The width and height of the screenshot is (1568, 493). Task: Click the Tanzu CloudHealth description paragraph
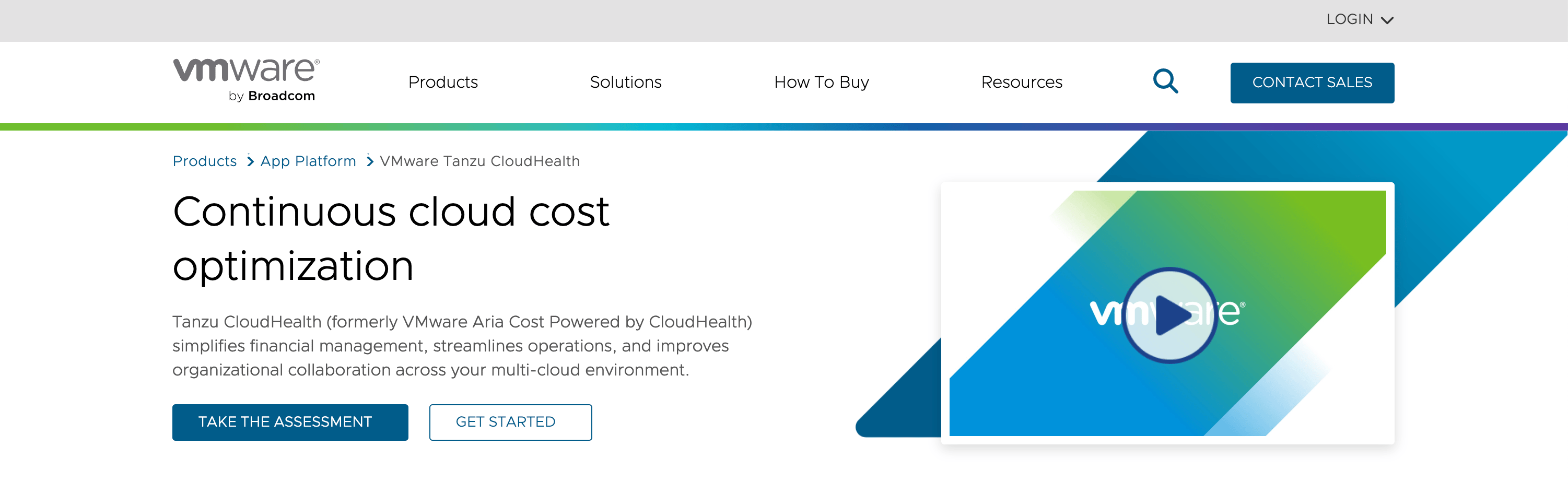[x=463, y=346]
